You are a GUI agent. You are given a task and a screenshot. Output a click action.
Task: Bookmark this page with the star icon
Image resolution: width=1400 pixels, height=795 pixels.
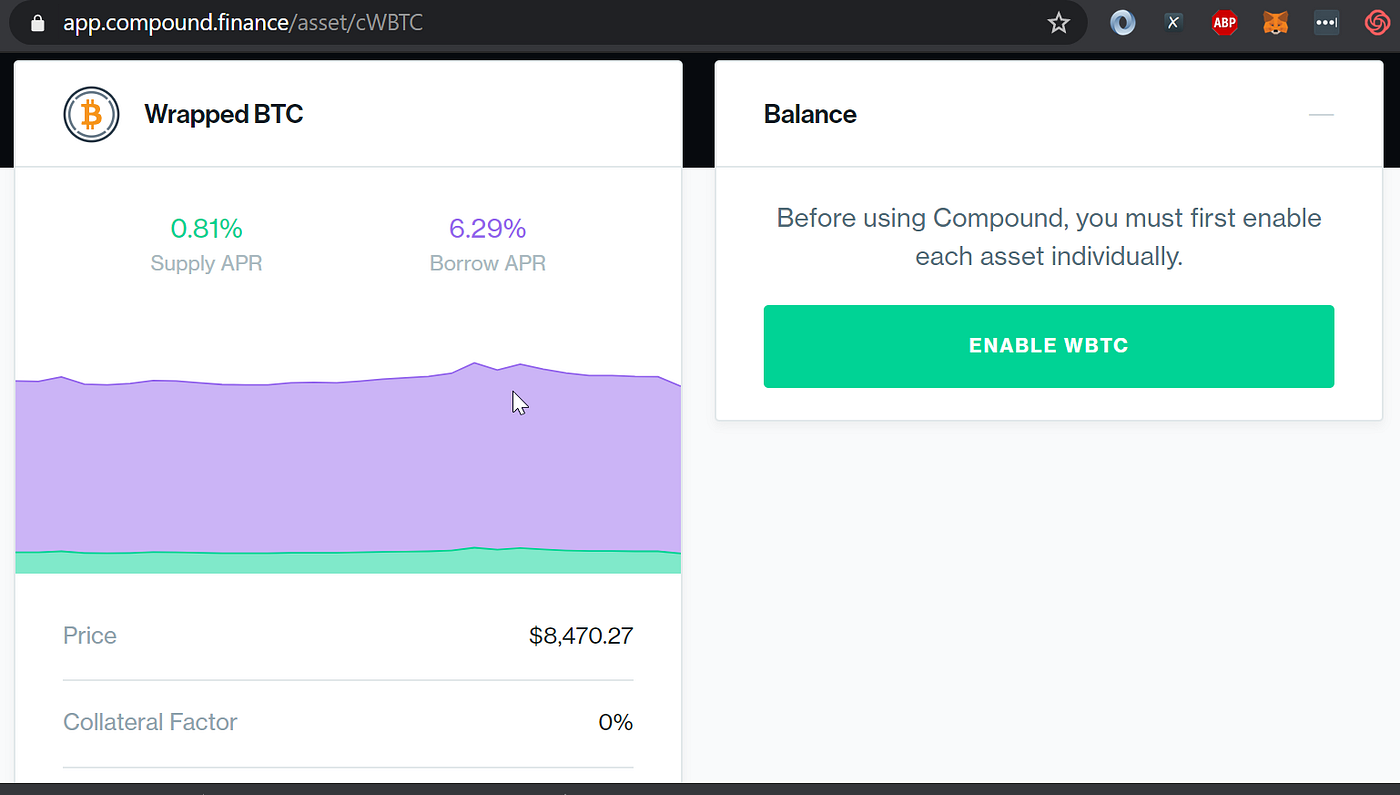coord(1058,22)
